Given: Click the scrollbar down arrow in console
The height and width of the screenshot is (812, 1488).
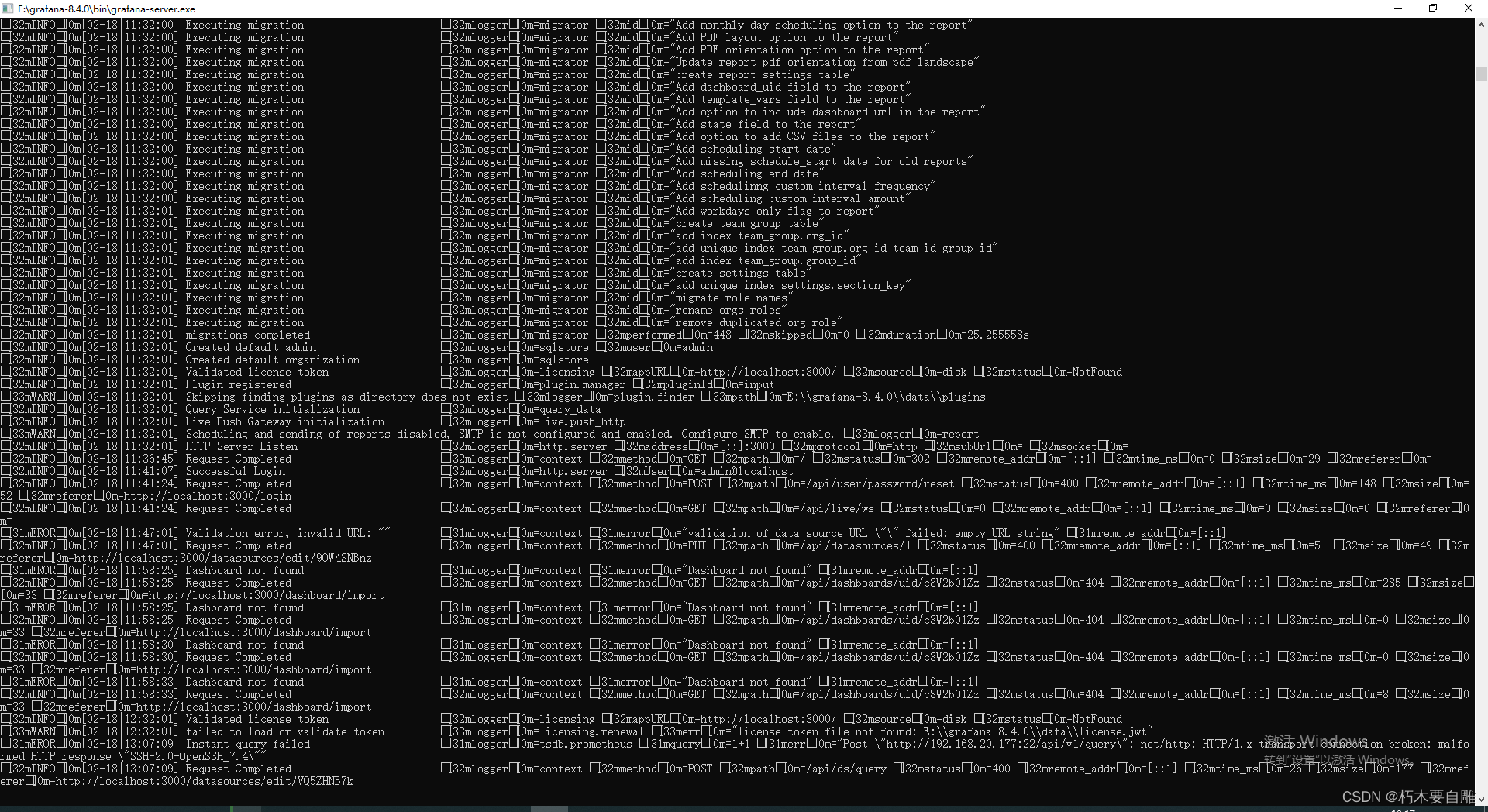Looking at the screenshot, I should (x=1481, y=799).
